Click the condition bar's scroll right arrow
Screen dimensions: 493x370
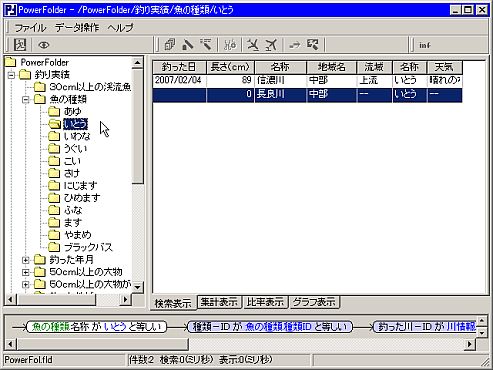pyautogui.click(x=470, y=344)
